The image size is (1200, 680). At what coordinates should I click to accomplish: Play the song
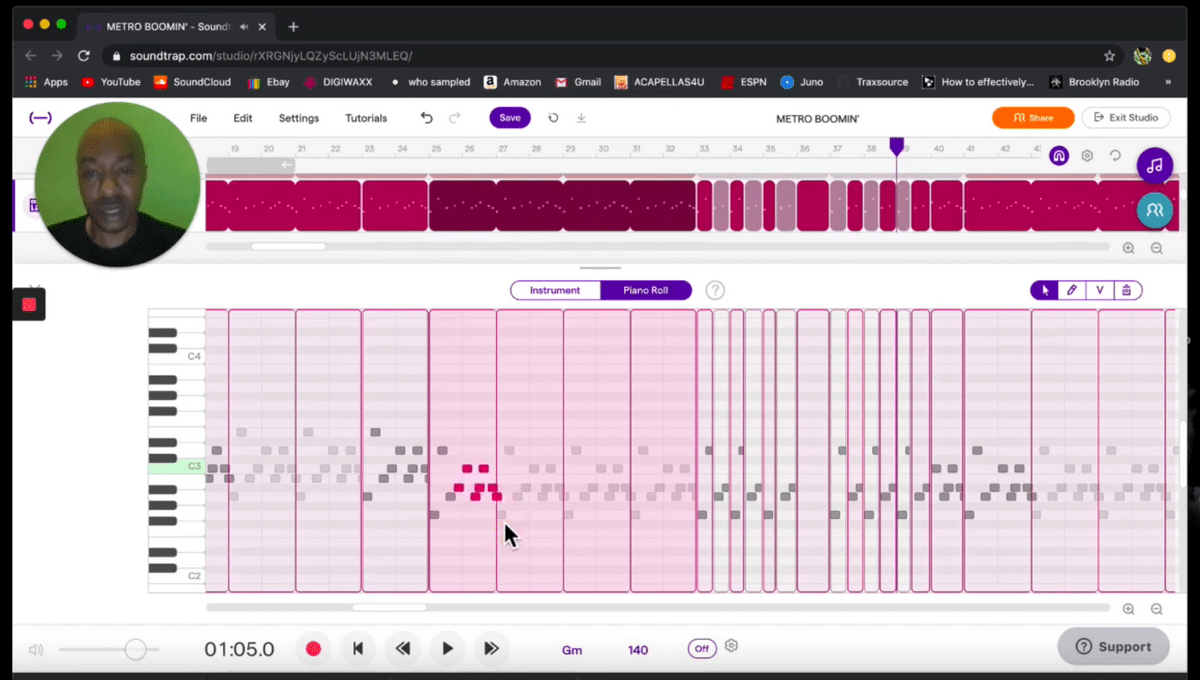point(447,648)
